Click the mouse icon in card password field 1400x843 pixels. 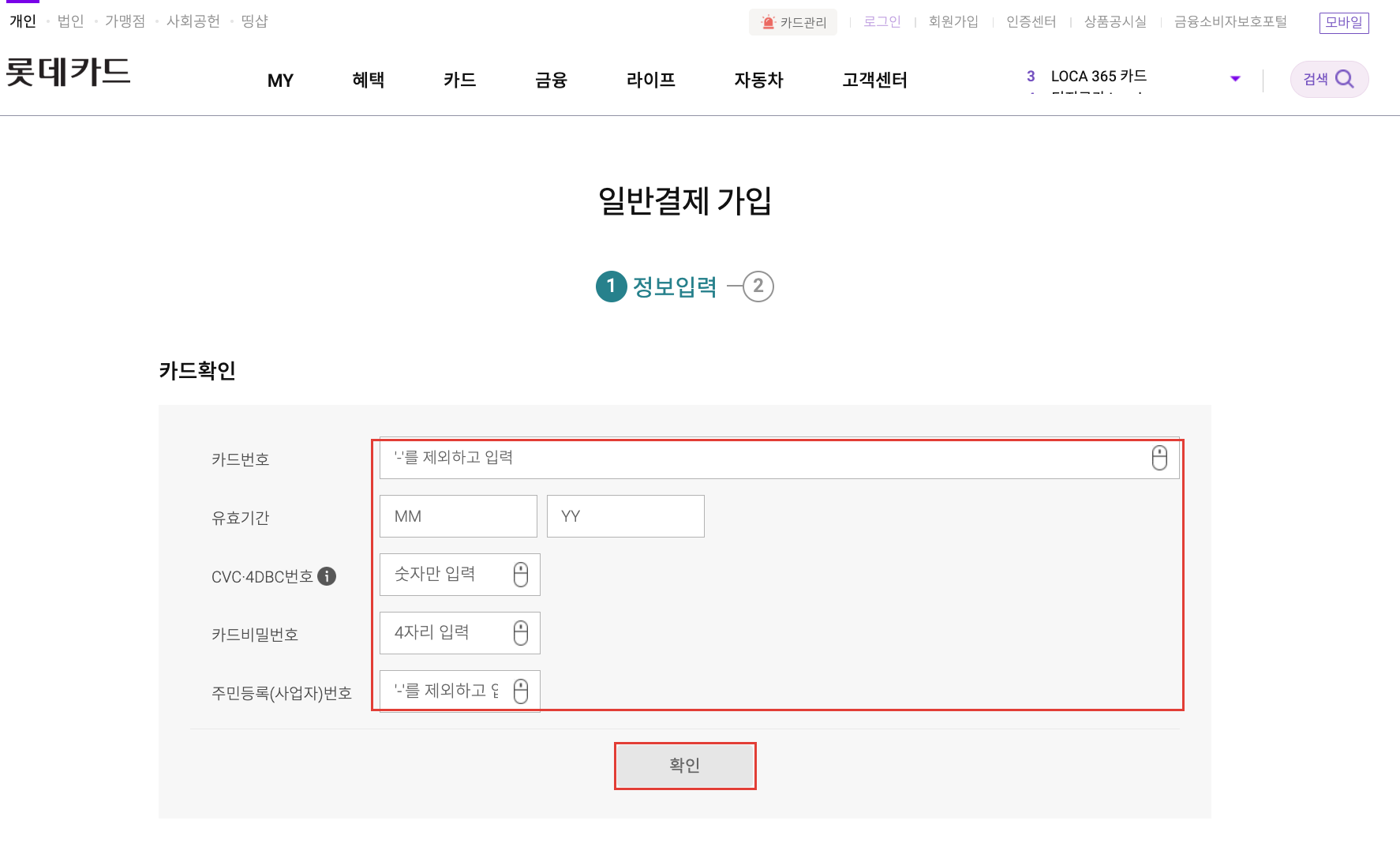tap(521, 633)
